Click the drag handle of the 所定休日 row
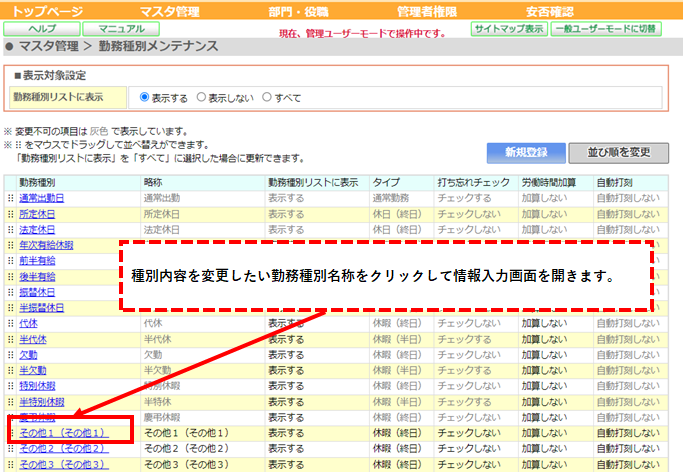The height and width of the screenshot is (472, 683). 11,214
